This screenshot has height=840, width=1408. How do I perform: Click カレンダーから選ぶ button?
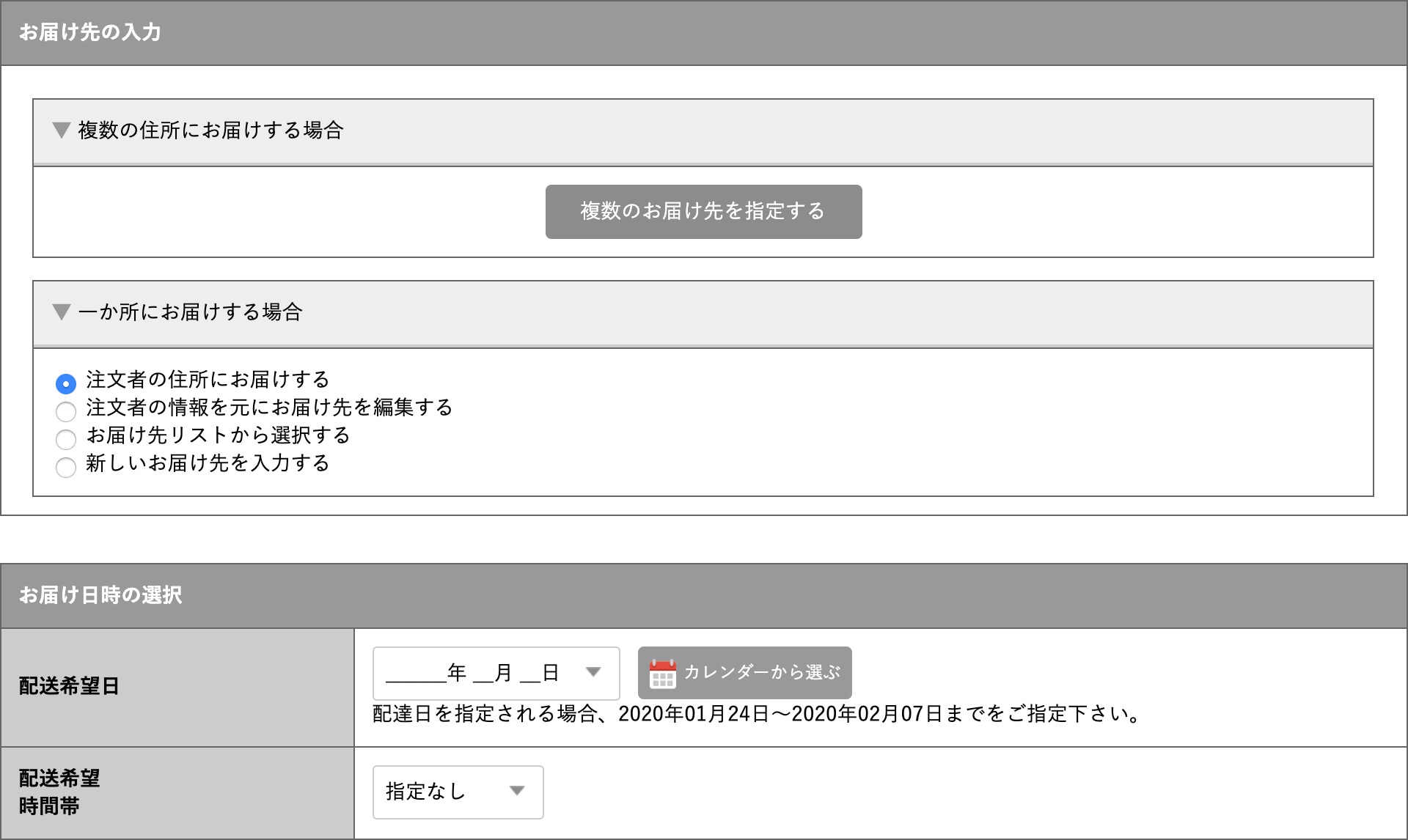[760, 673]
